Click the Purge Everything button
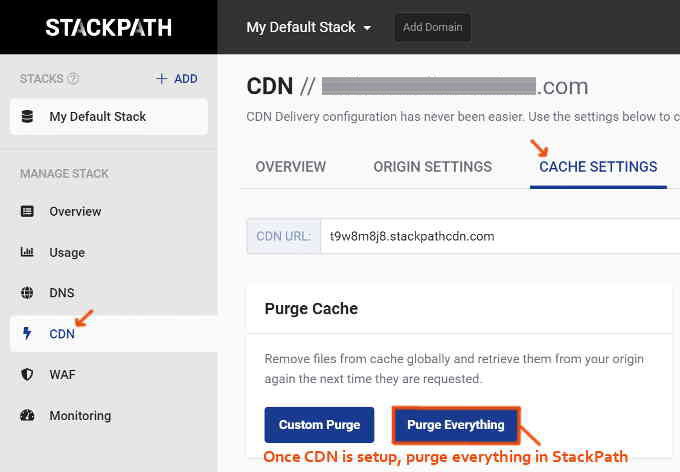The height and width of the screenshot is (472, 680). [x=456, y=425]
